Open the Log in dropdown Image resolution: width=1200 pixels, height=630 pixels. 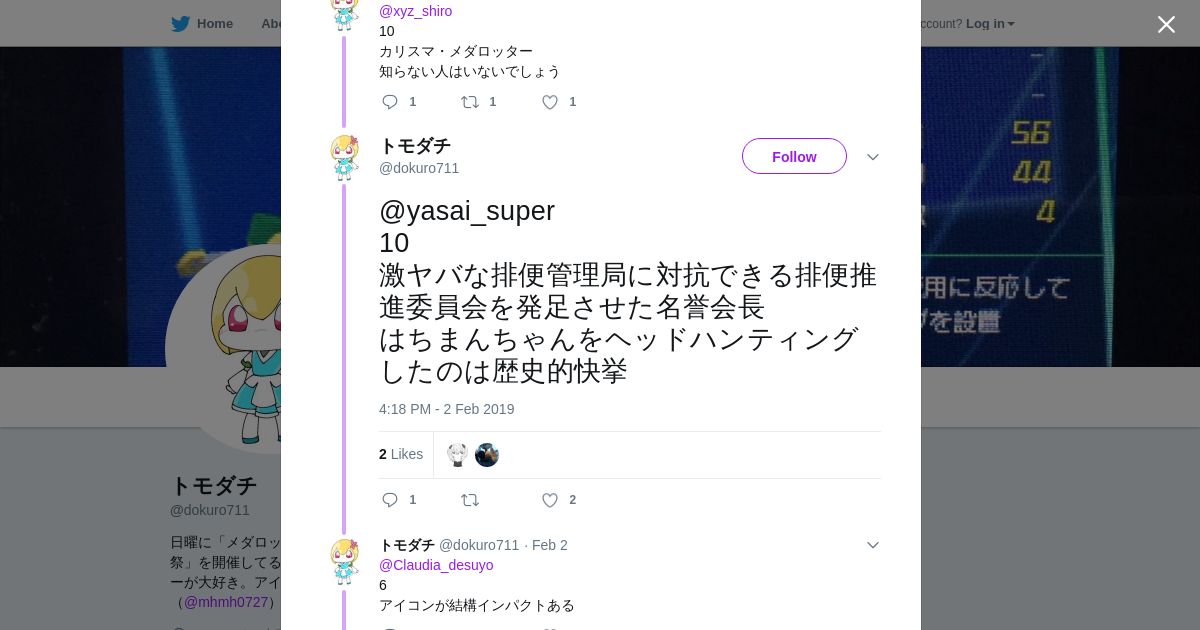[990, 23]
